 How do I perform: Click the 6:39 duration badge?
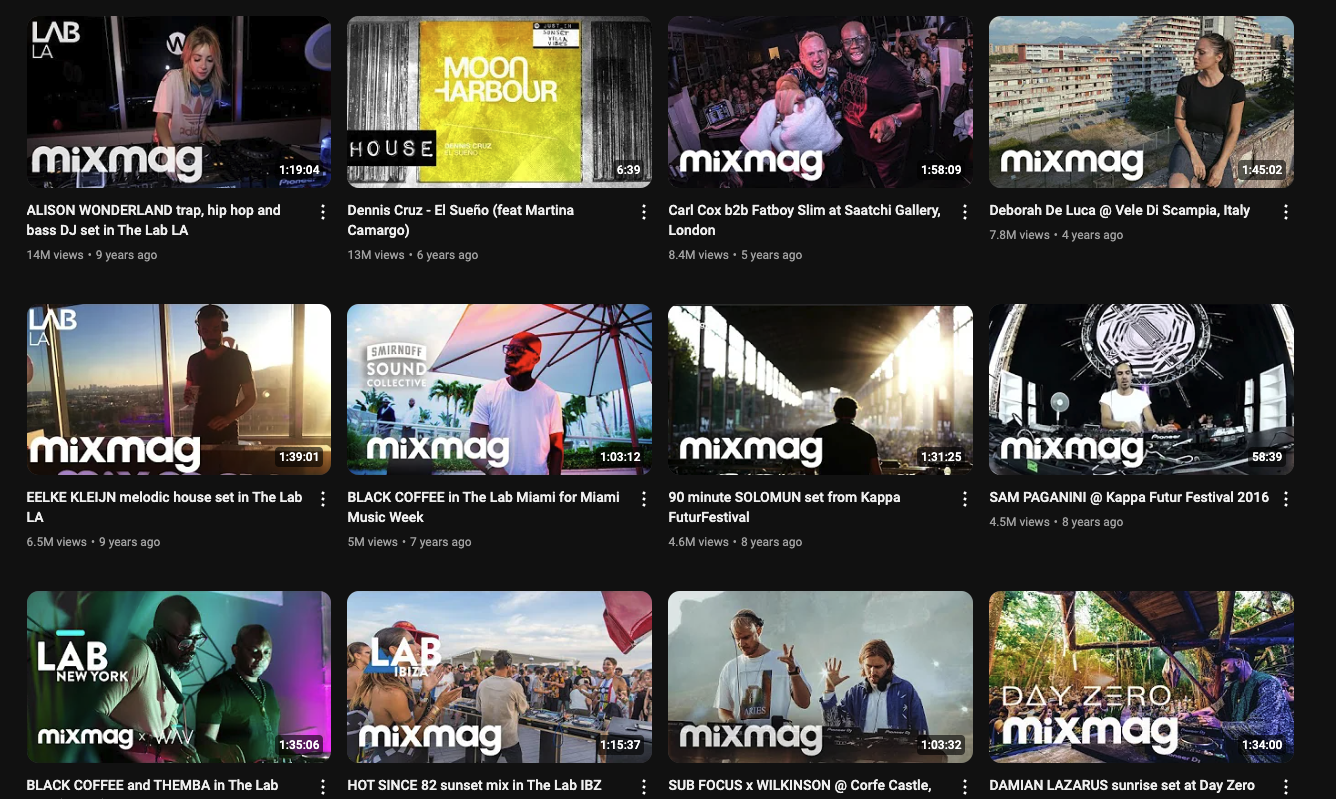pos(629,170)
